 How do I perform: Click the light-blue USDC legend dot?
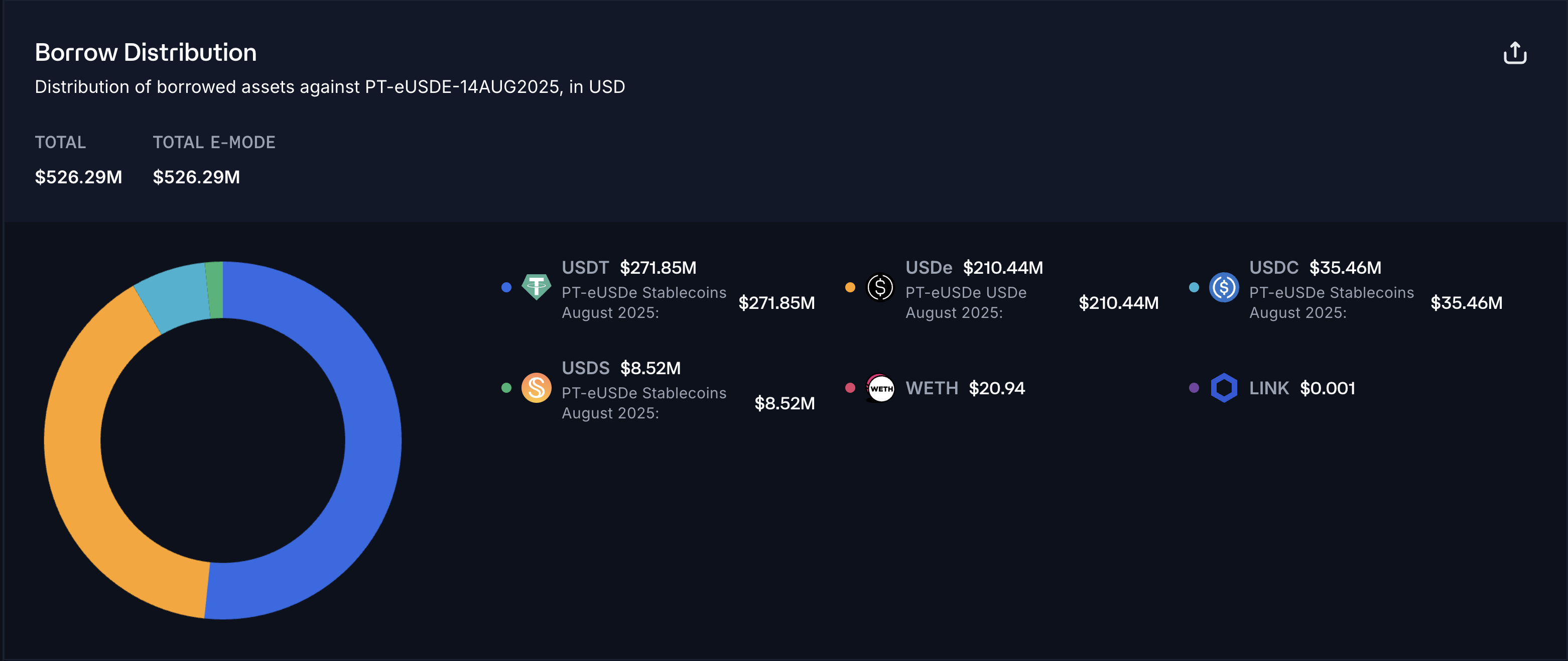1194,287
